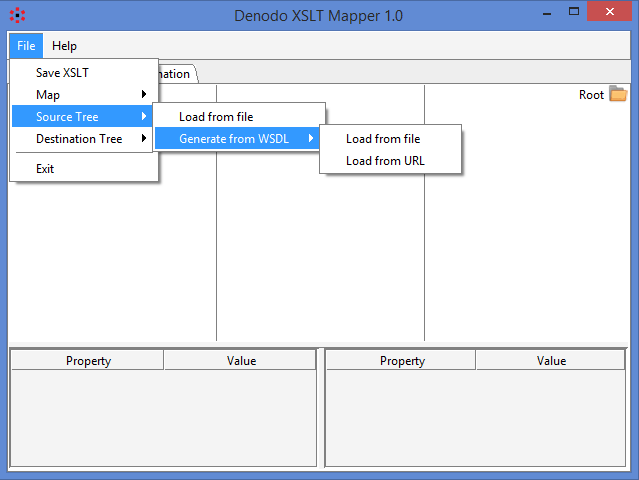639x480 pixels.
Task: Select the Generate from WSDL entry
Action: 238,139
